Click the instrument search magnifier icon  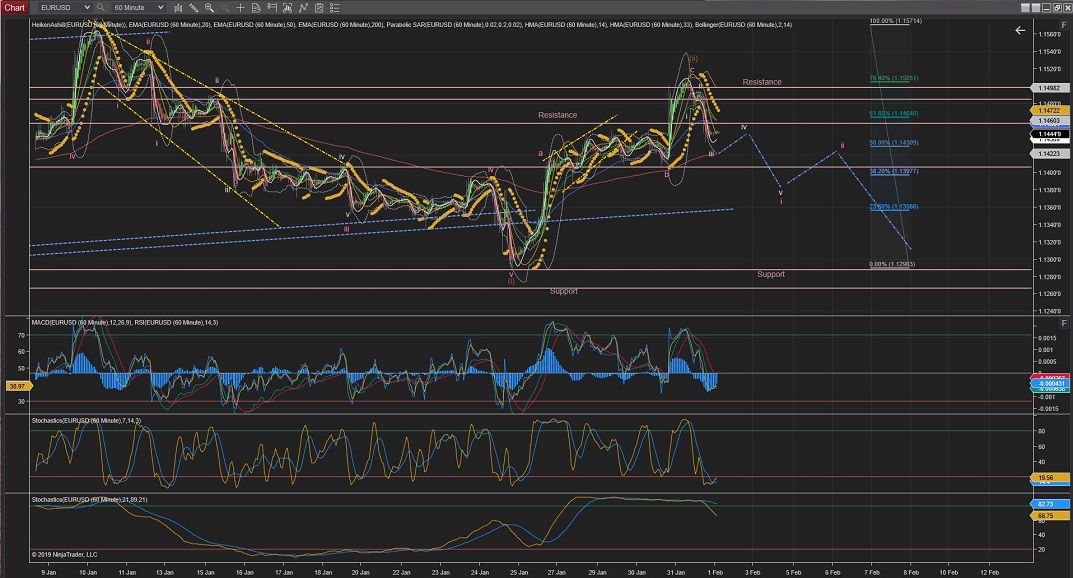point(101,6)
